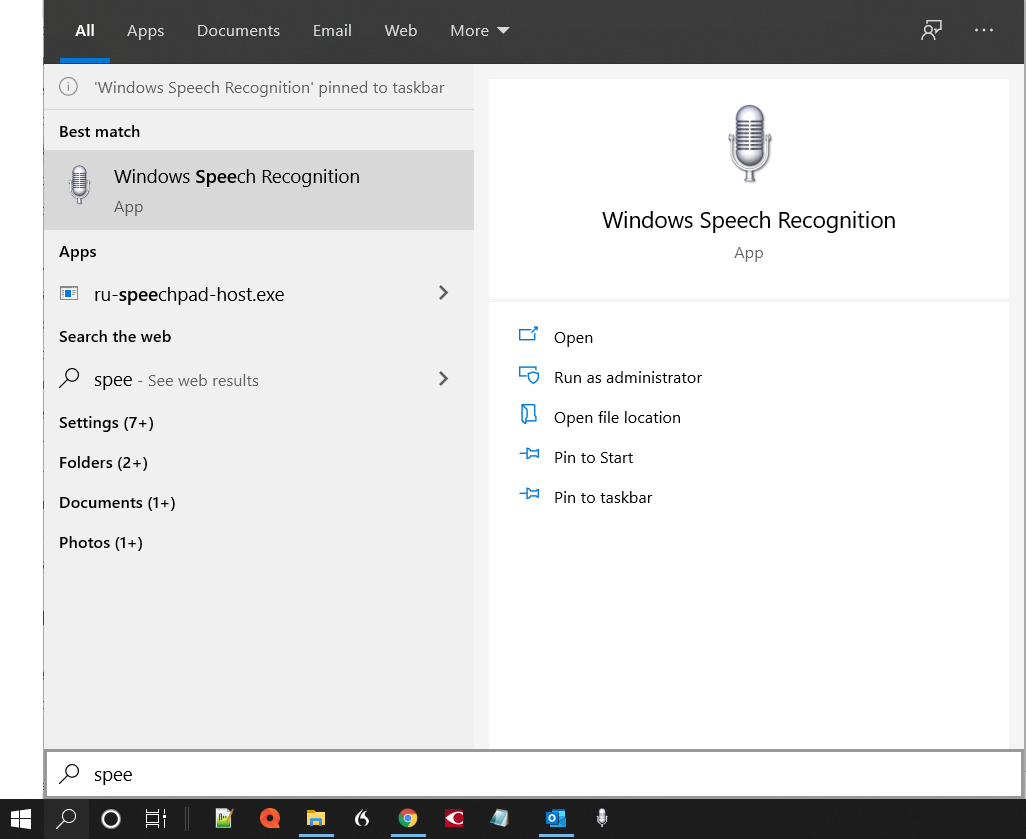This screenshot has height=839, width=1026.
Task: Expand the spee web results arrow
Action: [443, 378]
